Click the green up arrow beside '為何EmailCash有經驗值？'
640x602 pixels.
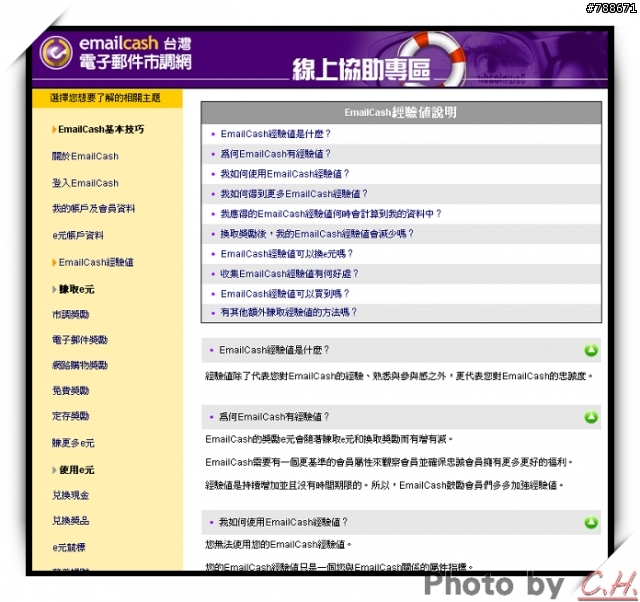pyautogui.click(x=591, y=417)
